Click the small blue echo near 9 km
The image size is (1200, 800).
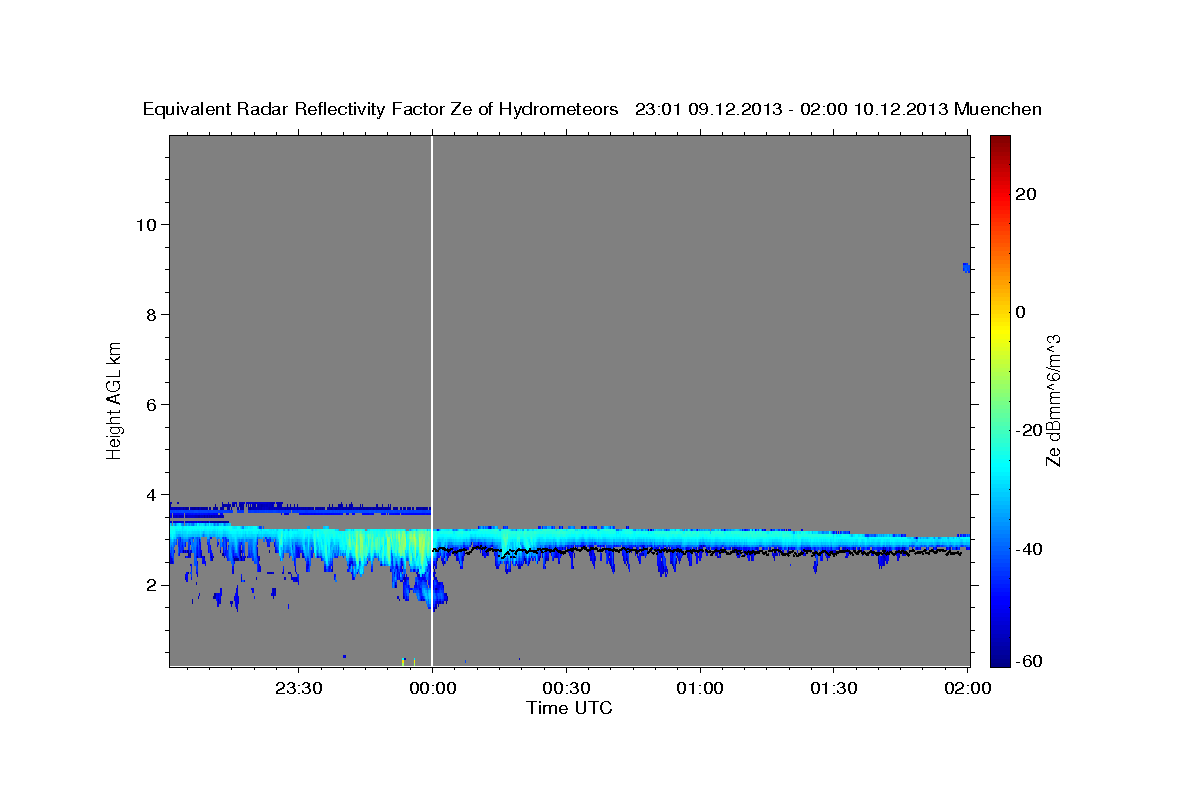click(x=967, y=267)
